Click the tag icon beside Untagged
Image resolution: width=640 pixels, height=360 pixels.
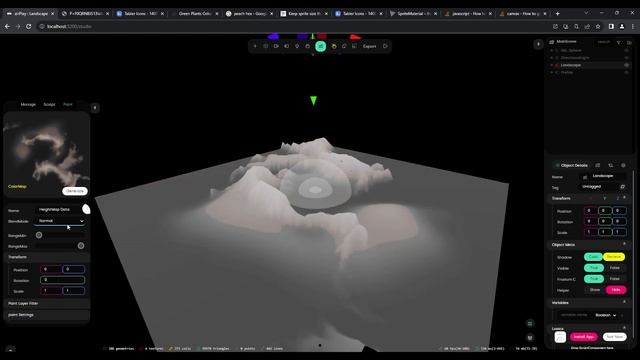pos(622,187)
